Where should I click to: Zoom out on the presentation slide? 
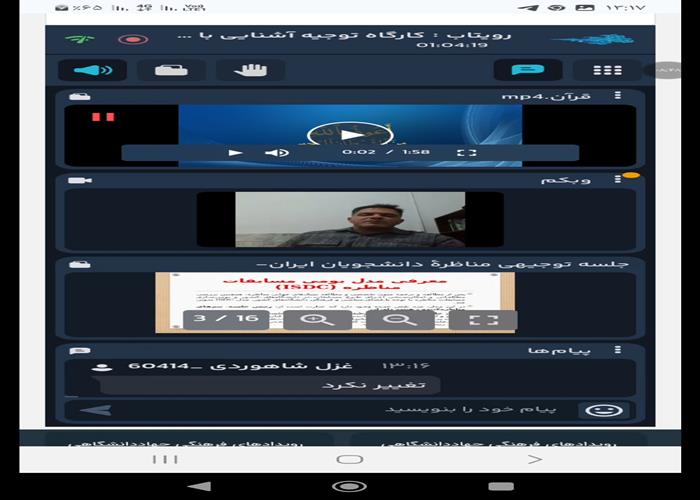[x=400, y=320]
